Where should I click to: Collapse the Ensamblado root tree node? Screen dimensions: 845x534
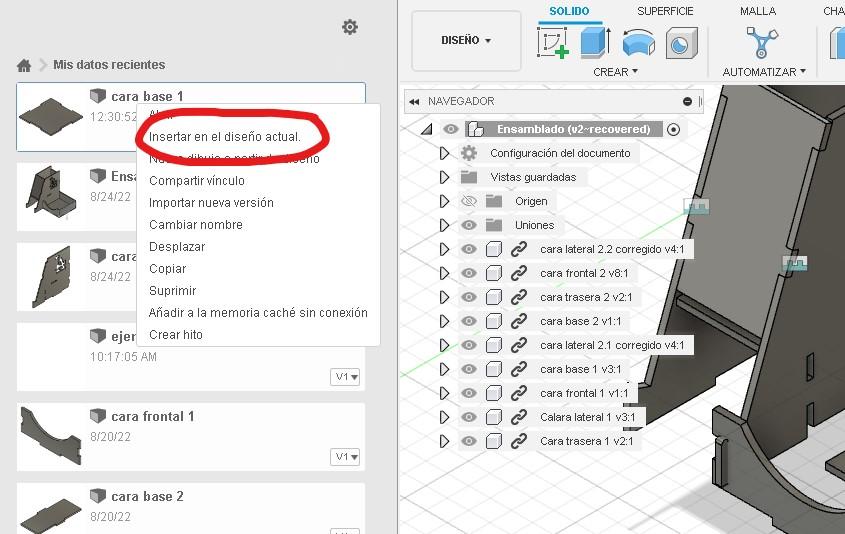tap(427, 129)
